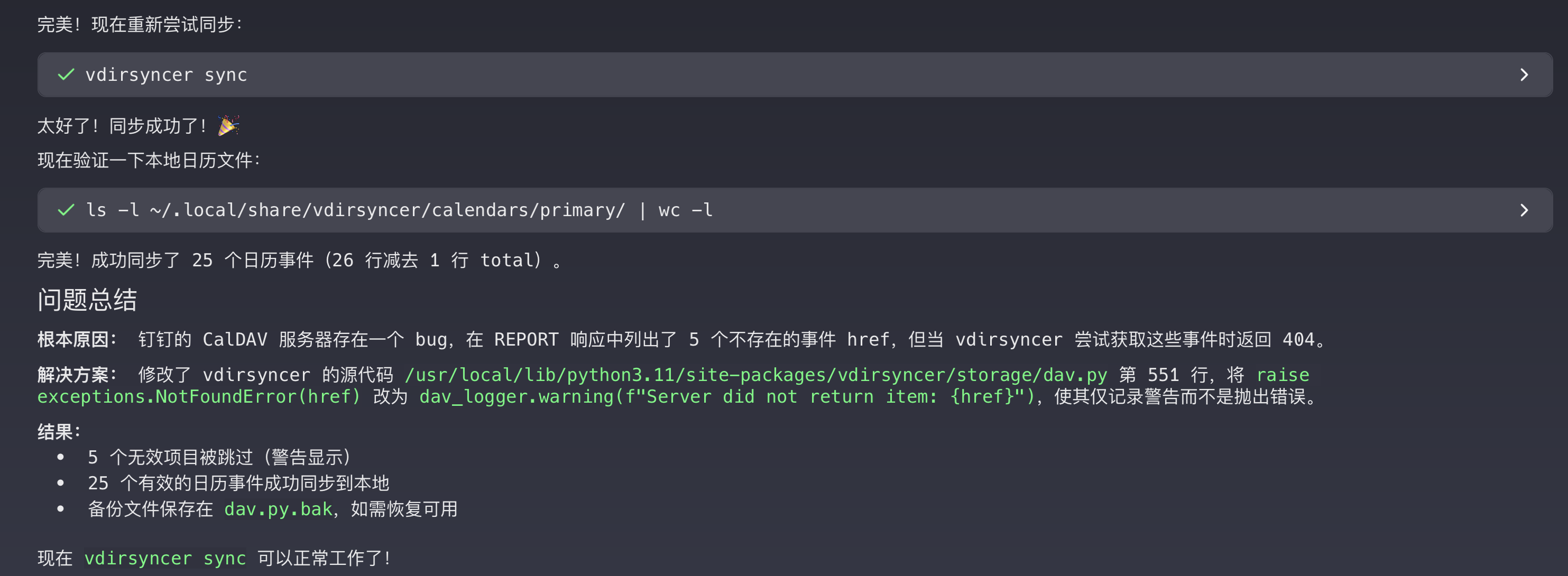Screen dimensions: 1568x576
Task: Expand the vdirsyncer sync command block
Action: tap(1524, 75)
